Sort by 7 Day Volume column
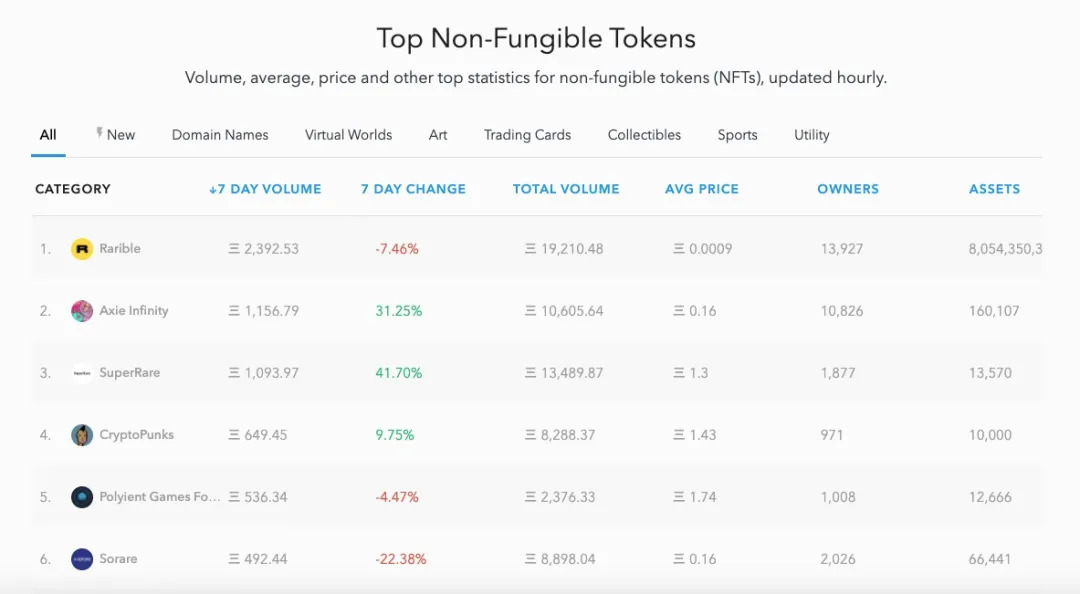Viewport: 1080px width, 594px height. [265, 189]
